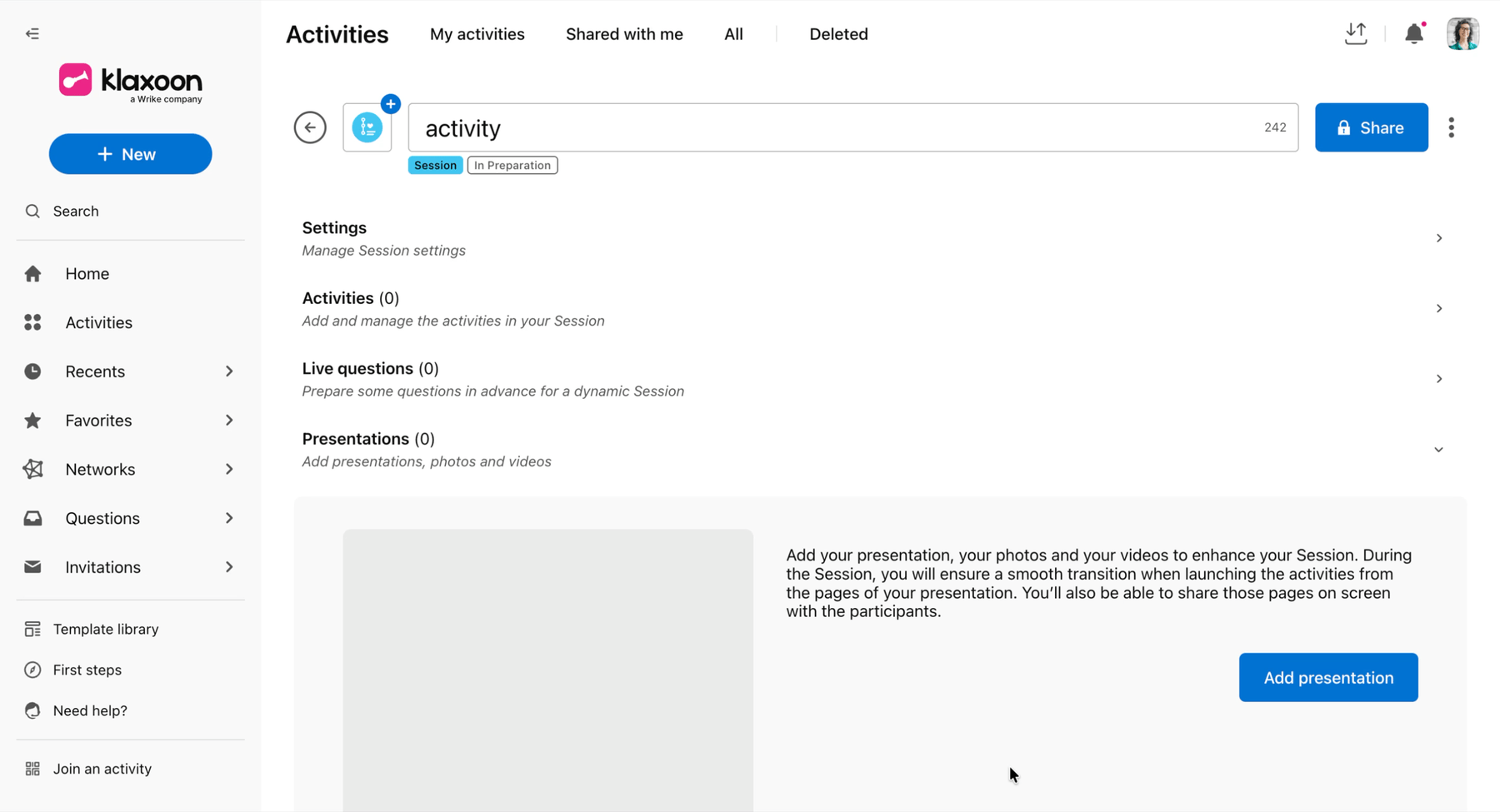
Task: Click the Klaxoon logo
Action: (x=131, y=82)
